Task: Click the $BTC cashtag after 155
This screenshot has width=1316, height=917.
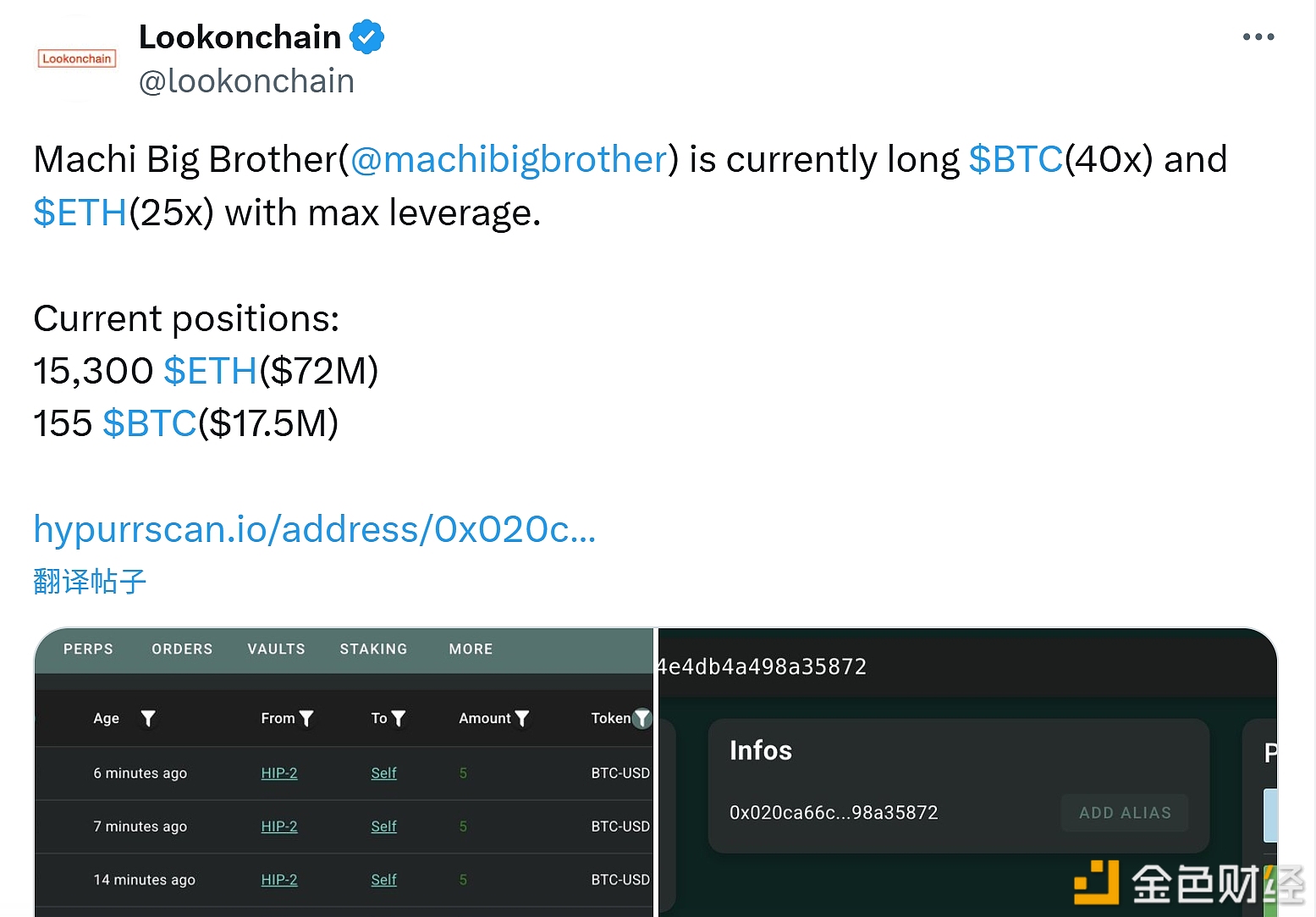Action: click(x=149, y=423)
